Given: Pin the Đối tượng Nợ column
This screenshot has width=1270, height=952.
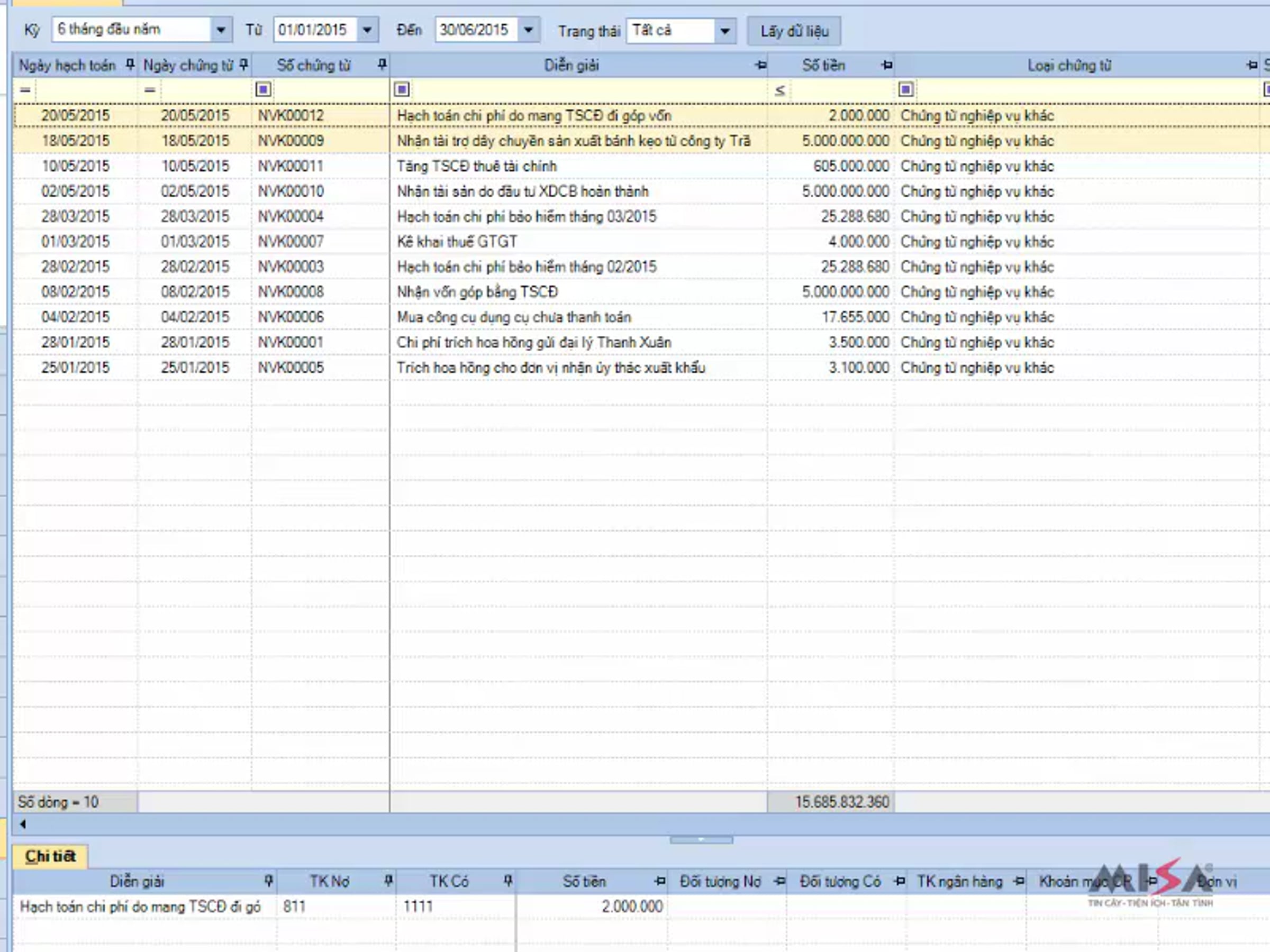Looking at the screenshot, I should 779,881.
